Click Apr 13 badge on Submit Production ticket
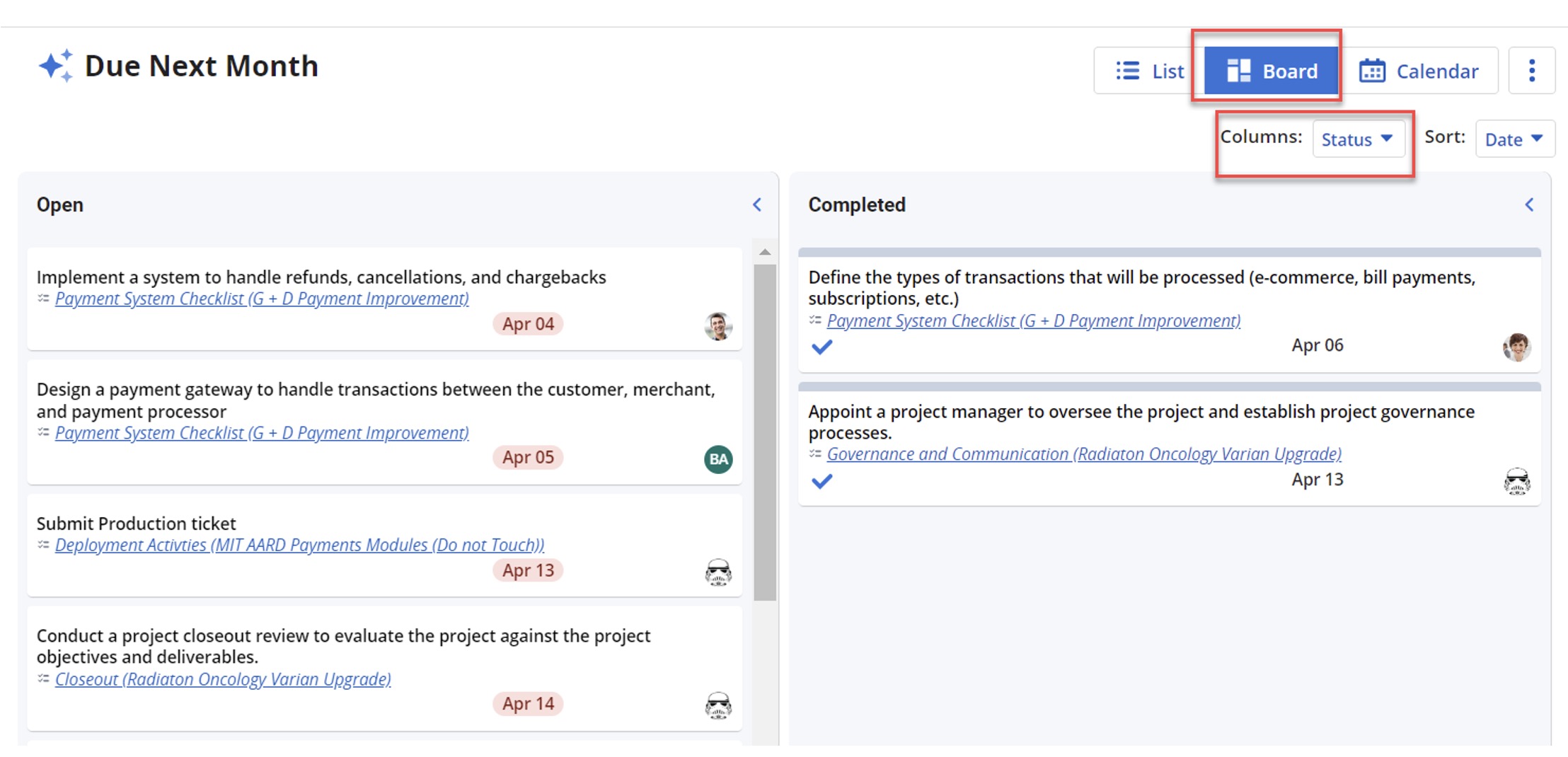This screenshot has width=1568, height=757. coord(528,570)
